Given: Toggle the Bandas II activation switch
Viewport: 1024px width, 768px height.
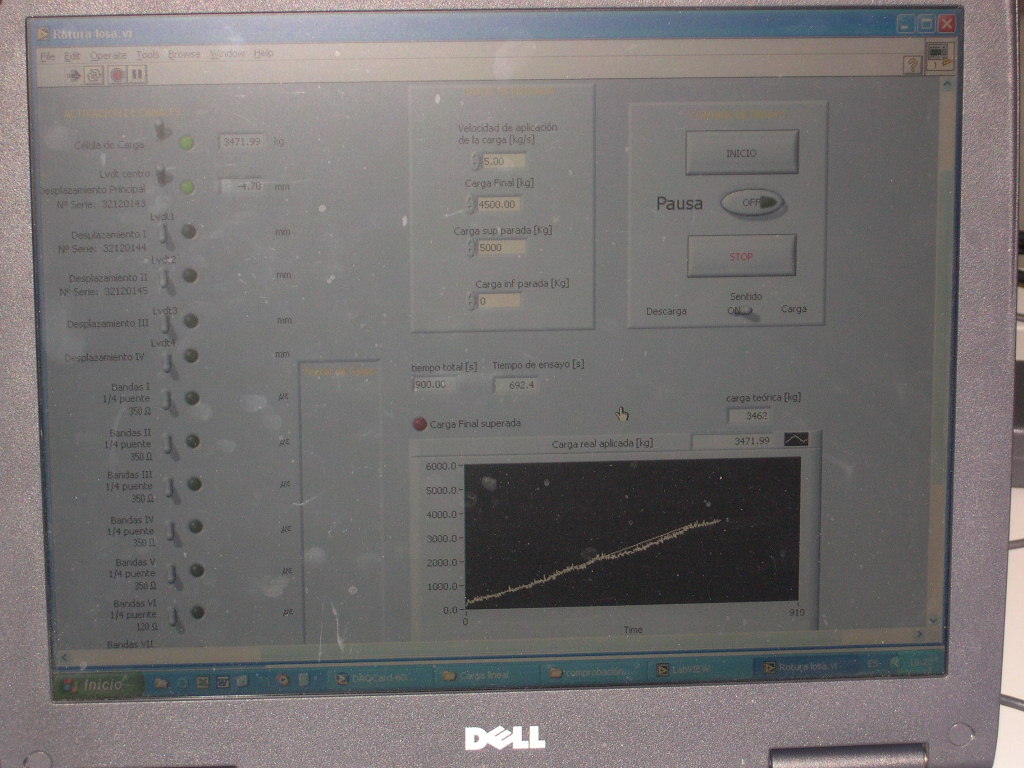Looking at the screenshot, I should [170, 446].
